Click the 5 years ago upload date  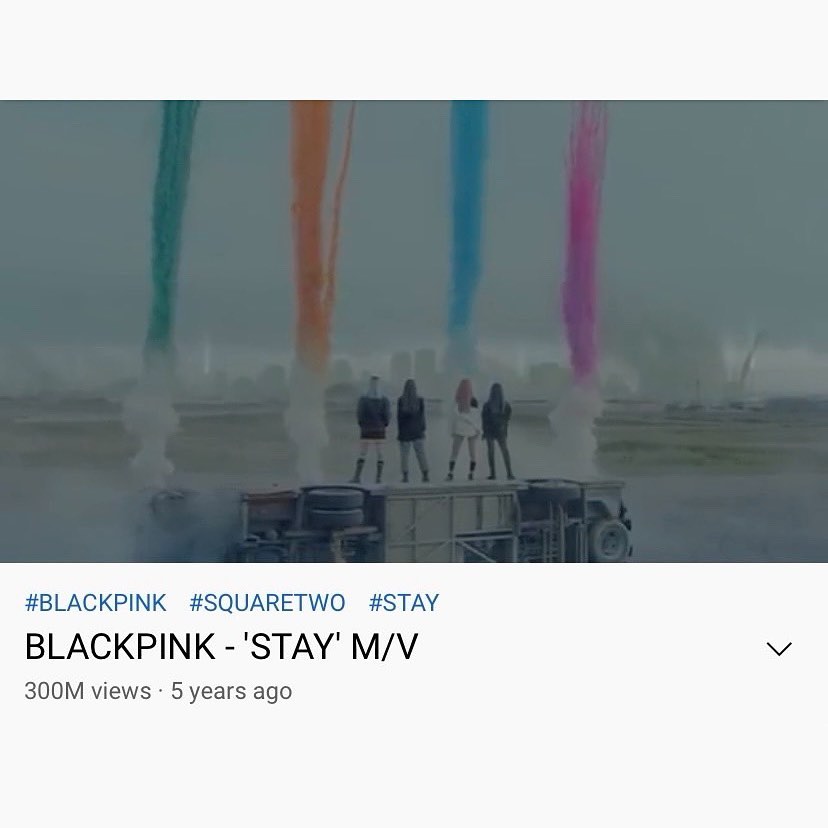point(231,692)
